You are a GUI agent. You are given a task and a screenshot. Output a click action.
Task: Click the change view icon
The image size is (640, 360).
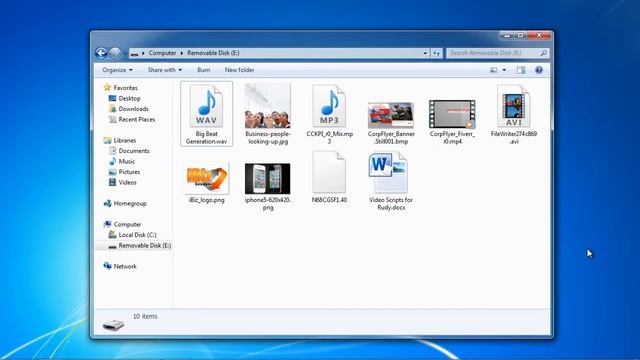493,70
